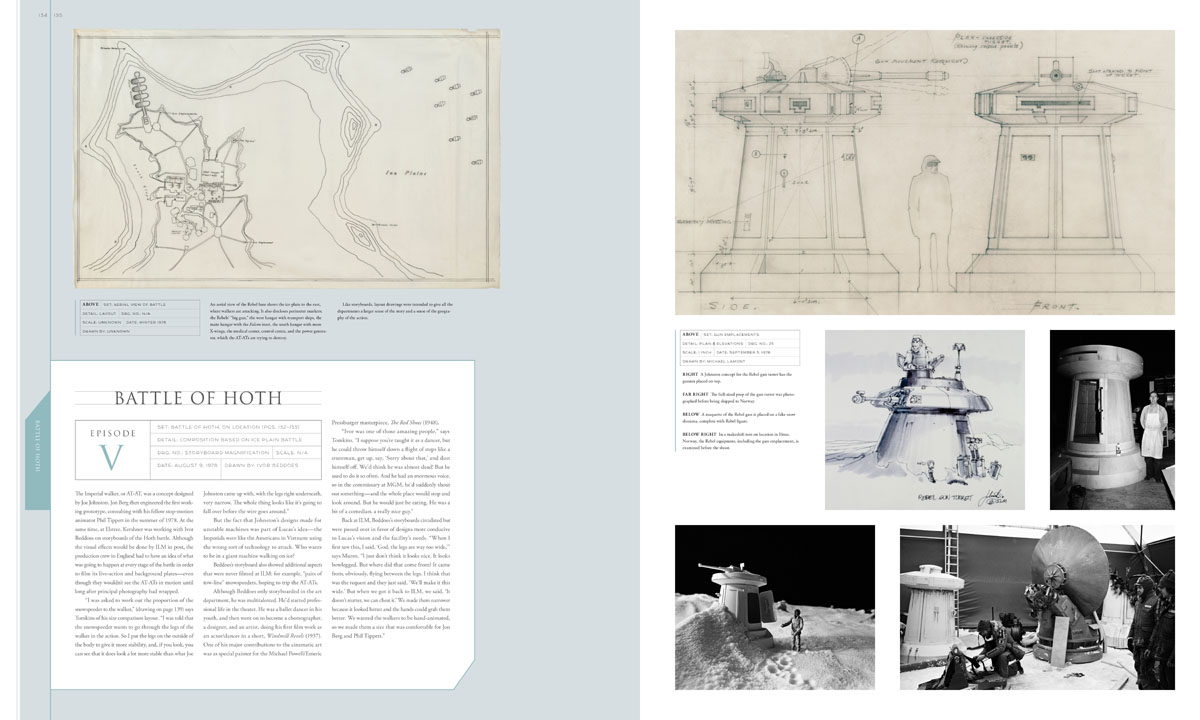Click the "DATE: AUGUST 9, 1978" cell

point(184,465)
